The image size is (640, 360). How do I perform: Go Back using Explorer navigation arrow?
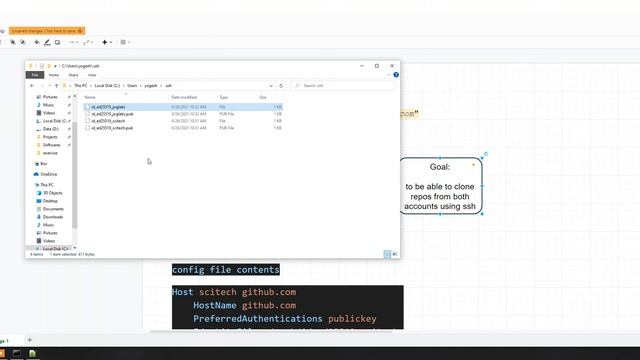click(x=32, y=86)
